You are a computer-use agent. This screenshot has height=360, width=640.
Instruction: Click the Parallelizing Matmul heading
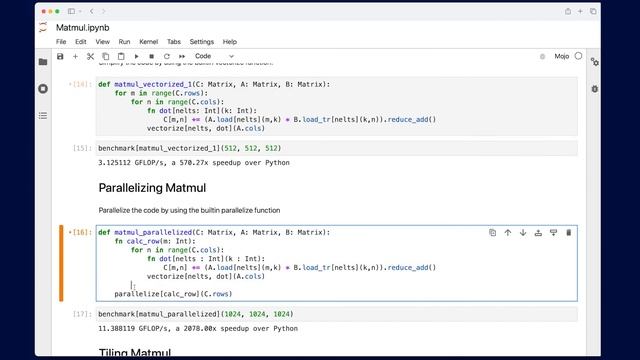152,188
